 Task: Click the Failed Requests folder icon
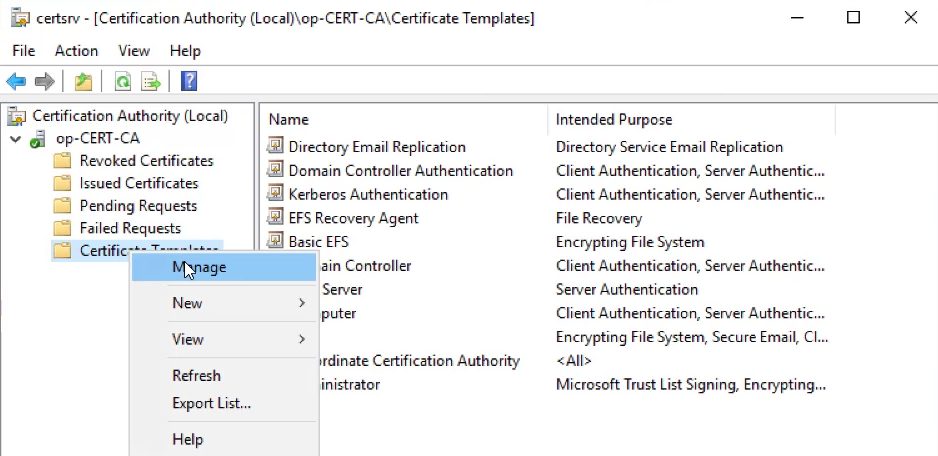62,228
